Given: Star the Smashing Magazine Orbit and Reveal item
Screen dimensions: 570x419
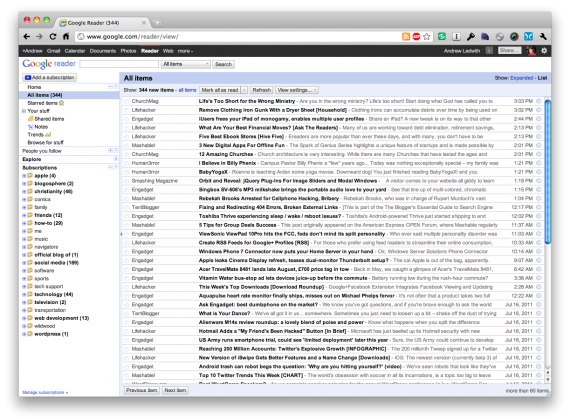Looking at the screenshot, I should (127, 181).
